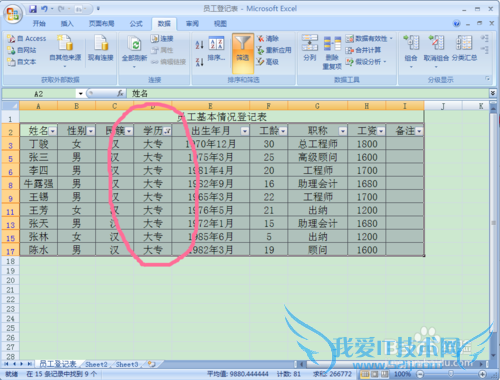This screenshot has width=500, height=380.
Task: Click the Name Box showing A2
Action: 39,94
